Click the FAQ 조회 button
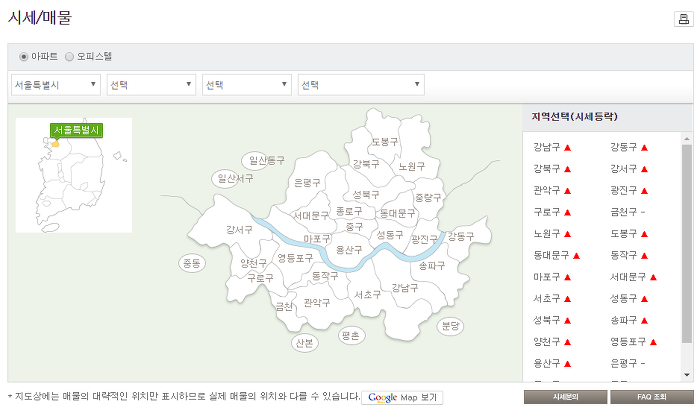 point(652,397)
